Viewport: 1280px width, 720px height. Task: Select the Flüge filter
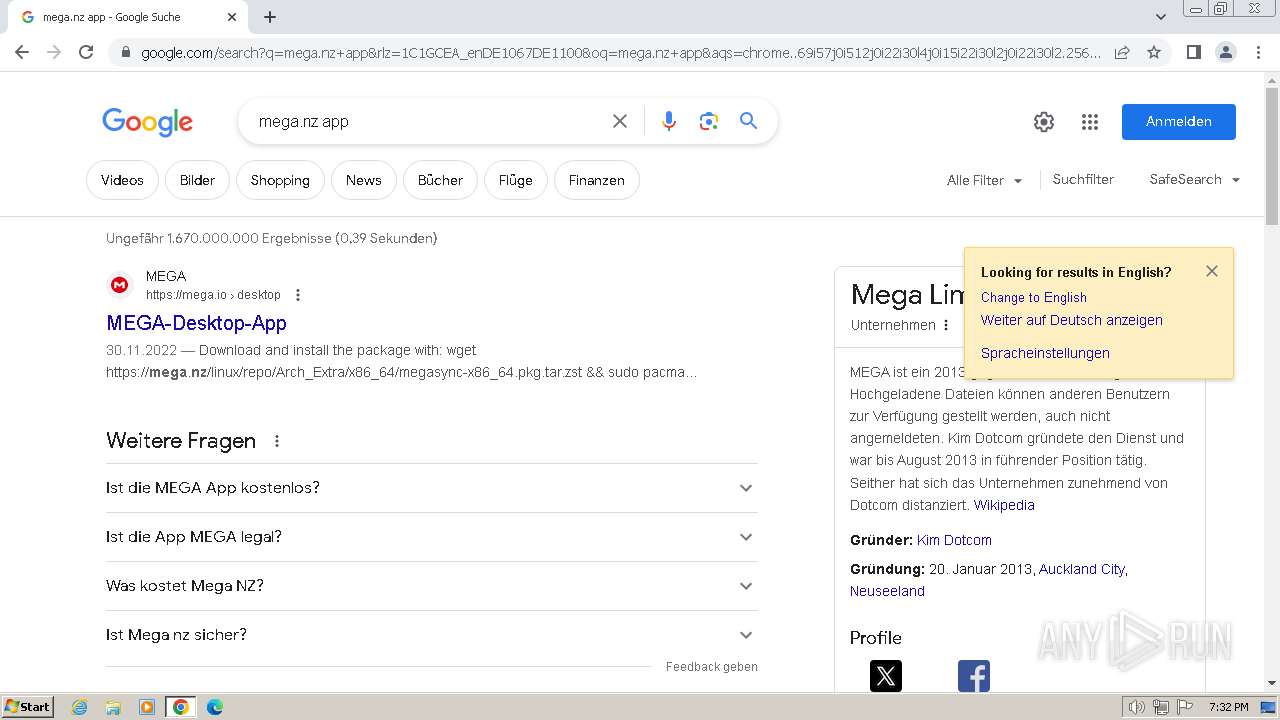[x=516, y=180]
